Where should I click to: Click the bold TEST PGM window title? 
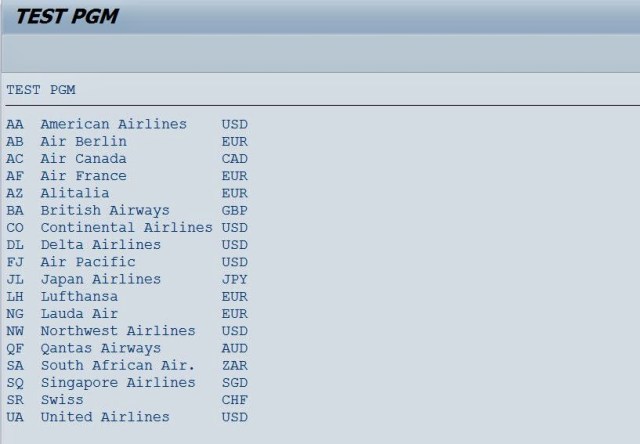66,17
